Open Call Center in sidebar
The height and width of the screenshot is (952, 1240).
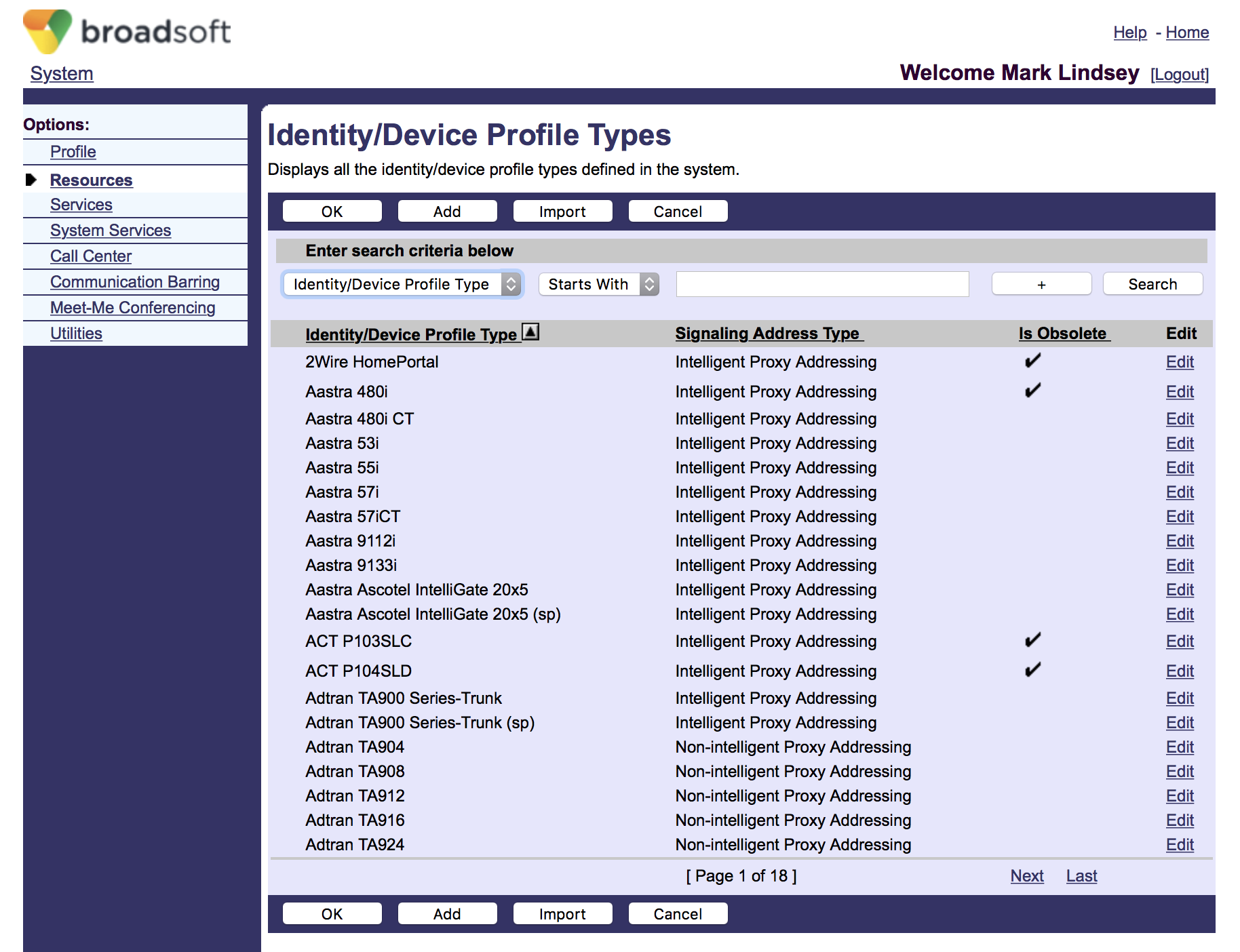click(91, 256)
